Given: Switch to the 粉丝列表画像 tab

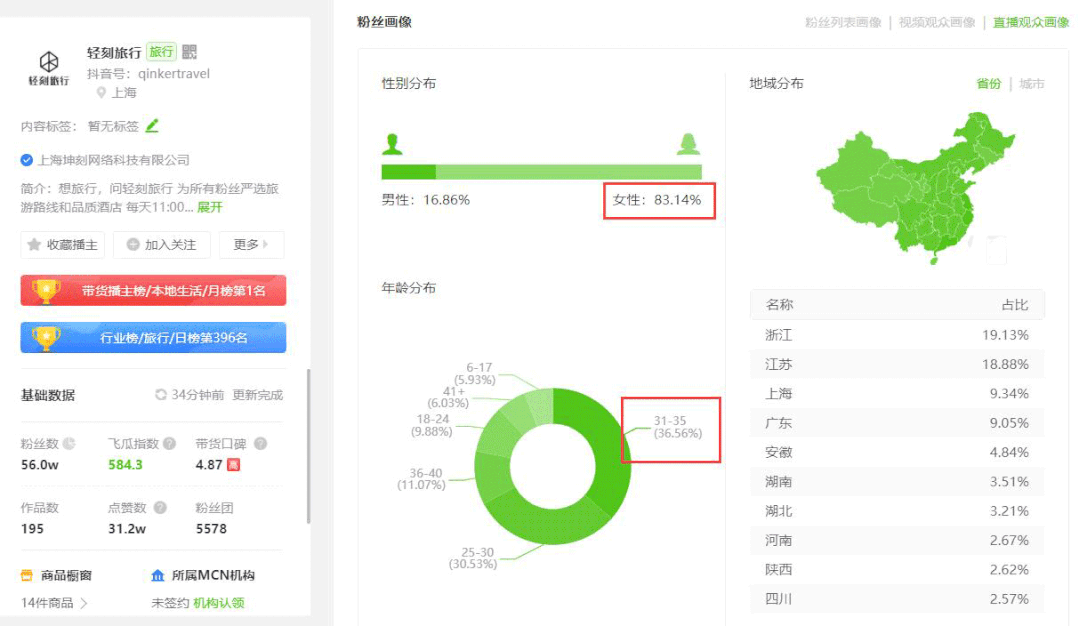Looking at the screenshot, I should click(x=843, y=22).
